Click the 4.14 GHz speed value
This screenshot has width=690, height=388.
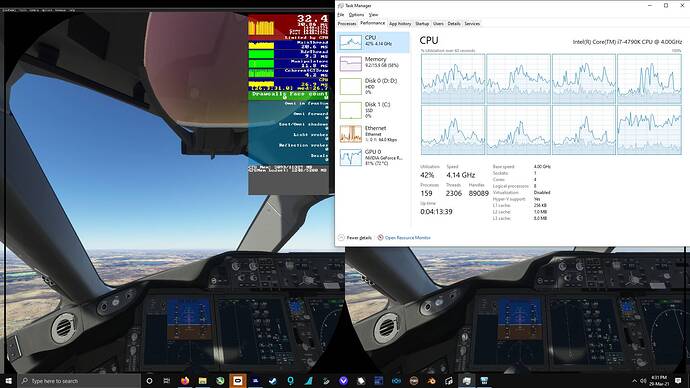point(461,175)
